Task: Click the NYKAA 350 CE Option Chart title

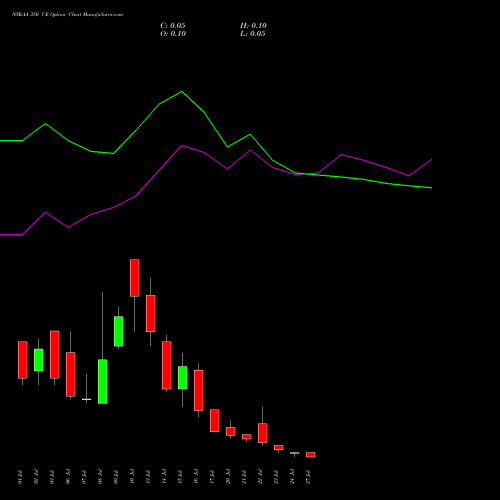Action: point(68,15)
